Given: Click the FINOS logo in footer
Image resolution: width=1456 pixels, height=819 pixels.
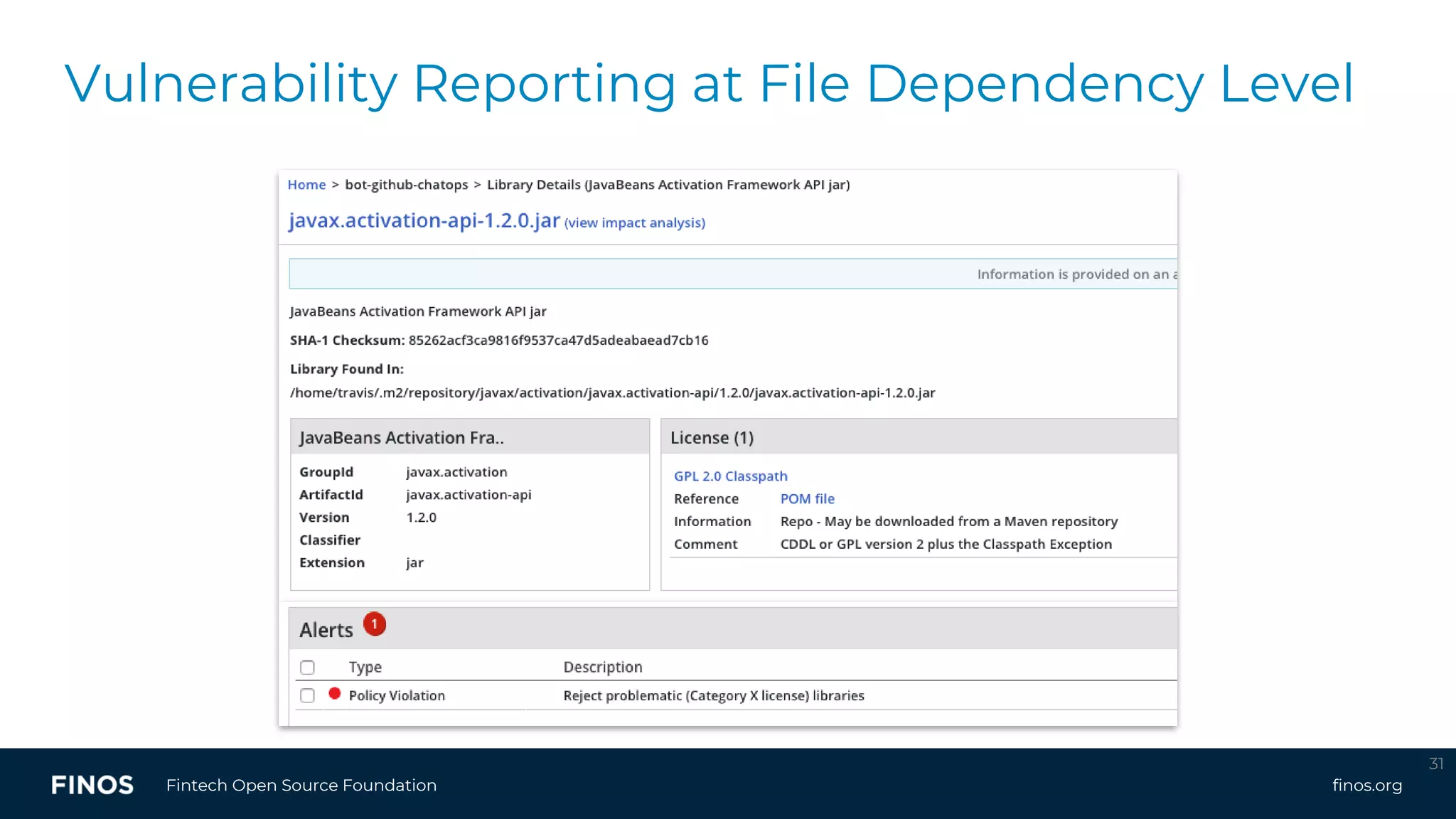Looking at the screenshot, I should [x=92, y=785].
